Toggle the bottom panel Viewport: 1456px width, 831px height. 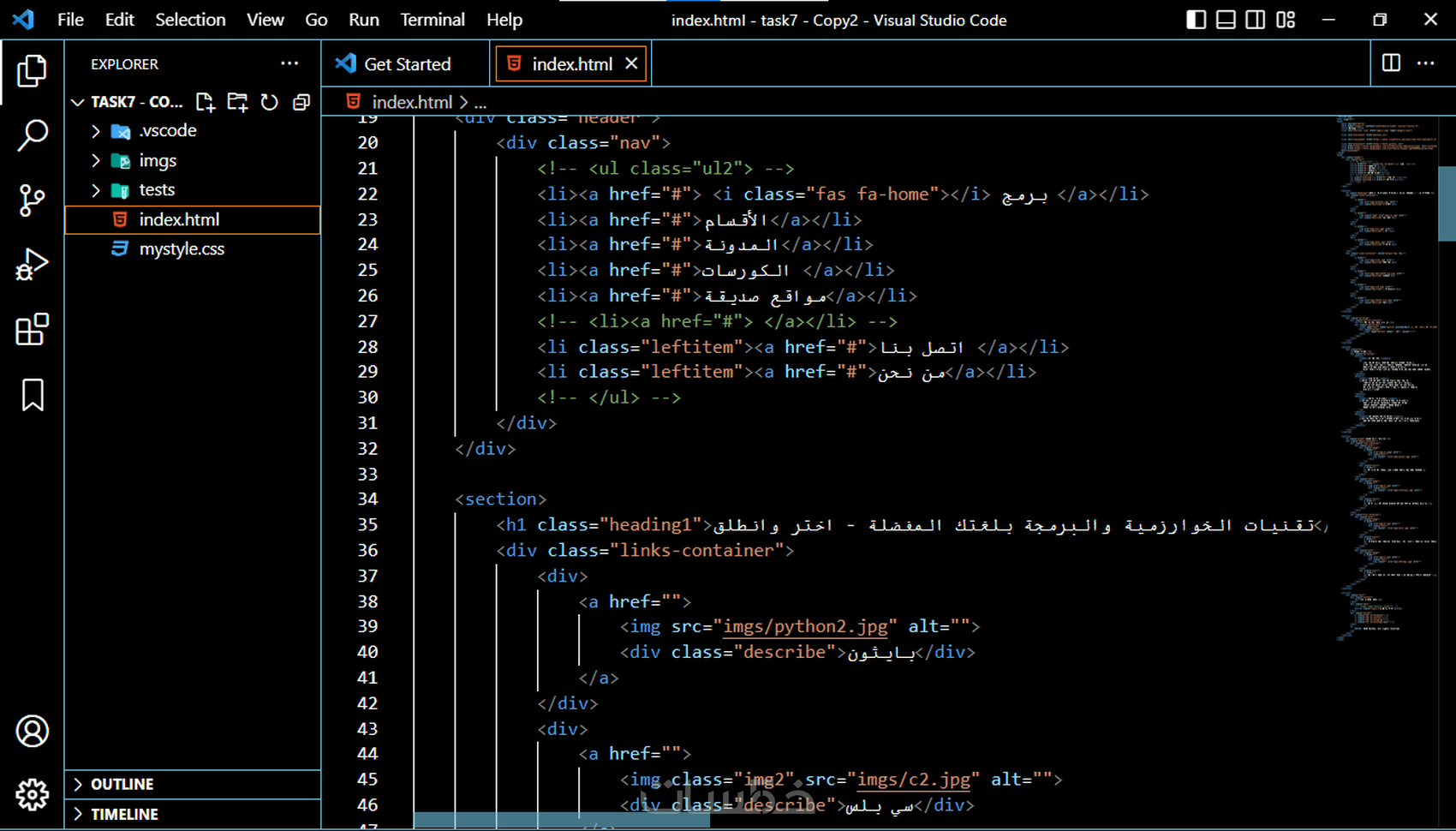pyautogui.click(x=1226, y=19)
